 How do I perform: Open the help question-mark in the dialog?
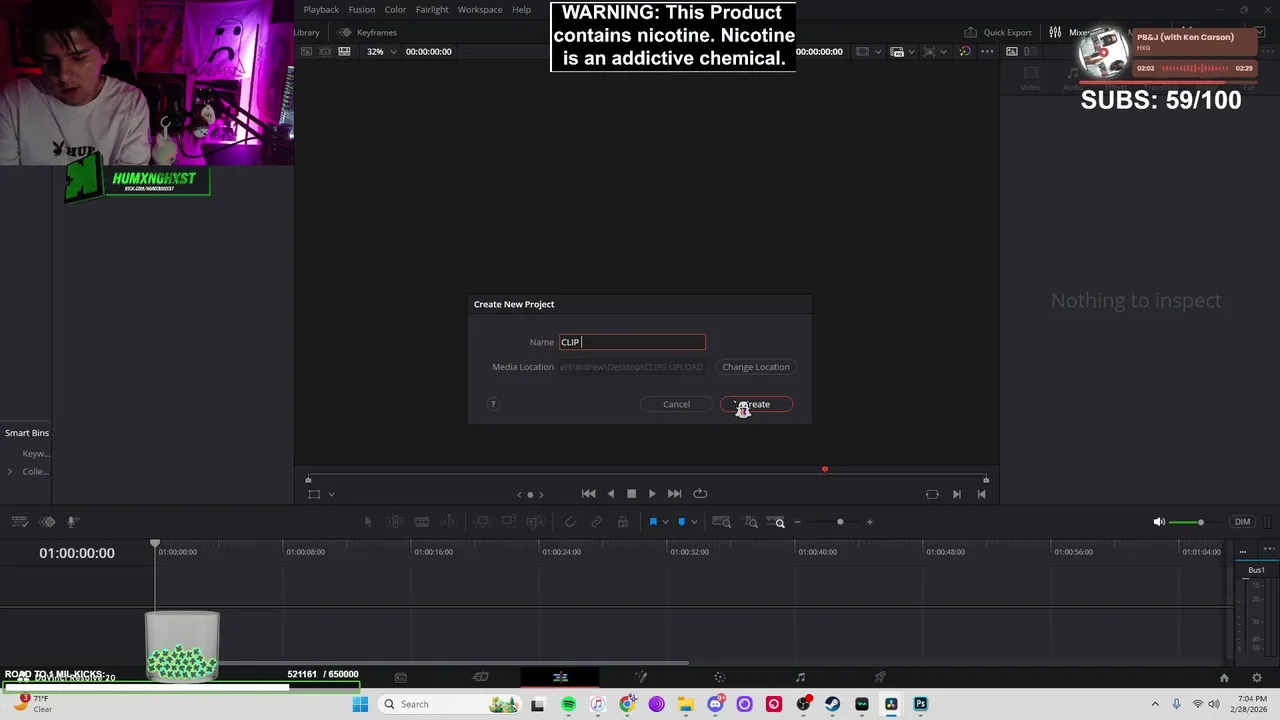(x=493, y=404)
